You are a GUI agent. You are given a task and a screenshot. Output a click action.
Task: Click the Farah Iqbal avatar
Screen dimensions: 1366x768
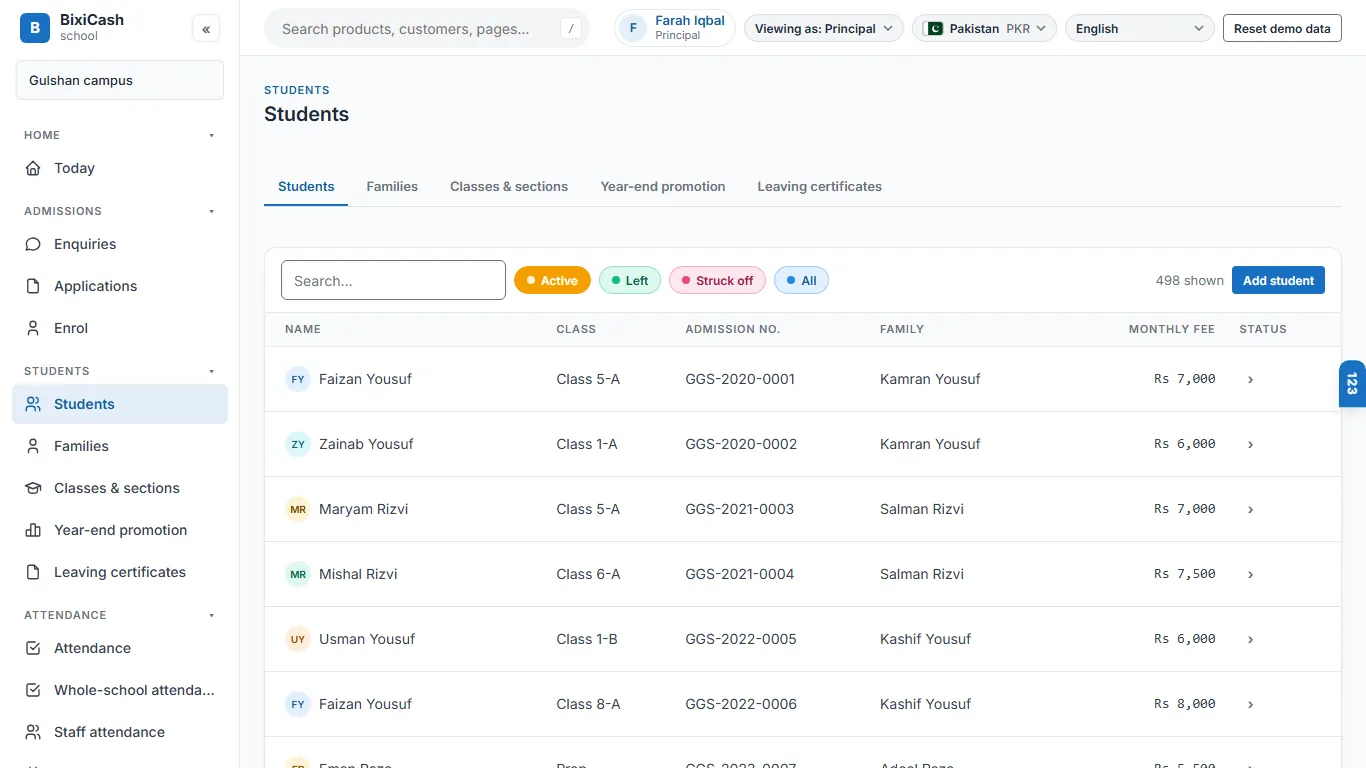coord(633,28)
